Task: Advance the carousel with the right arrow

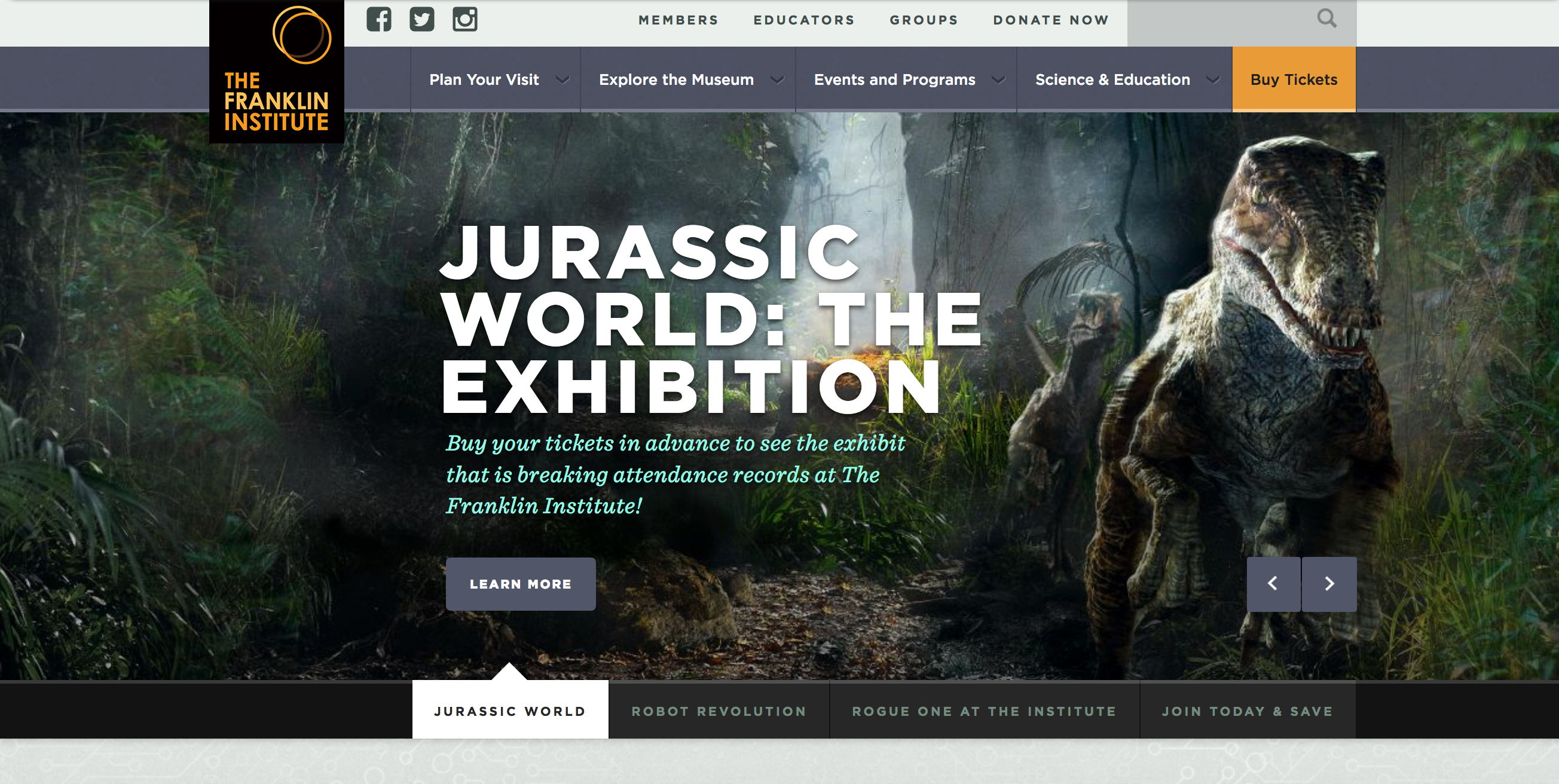Action: (x=1329, y=584)
